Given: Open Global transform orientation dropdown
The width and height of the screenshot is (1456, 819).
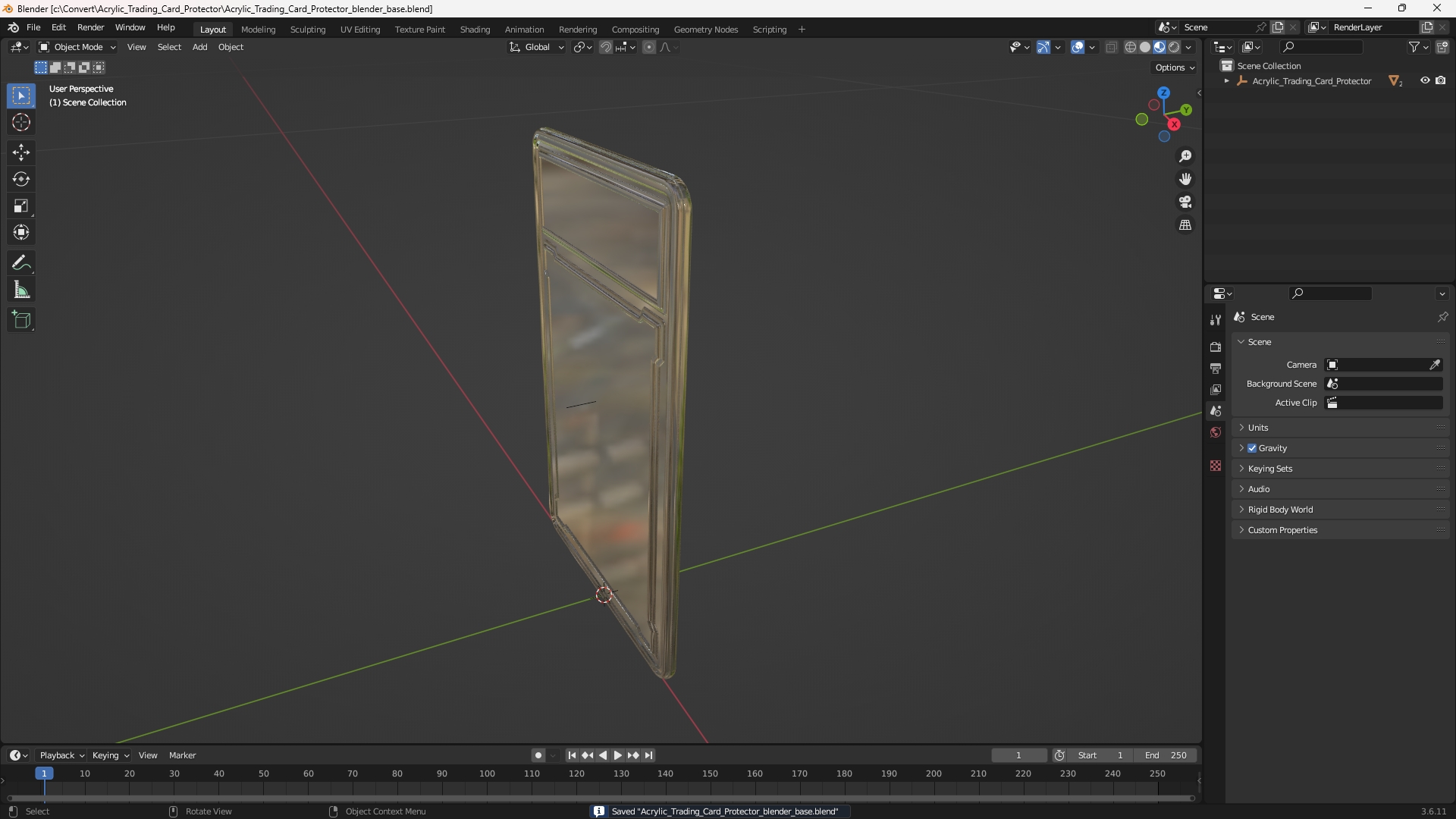Looking at the screenshot, I should pos(537,47).
